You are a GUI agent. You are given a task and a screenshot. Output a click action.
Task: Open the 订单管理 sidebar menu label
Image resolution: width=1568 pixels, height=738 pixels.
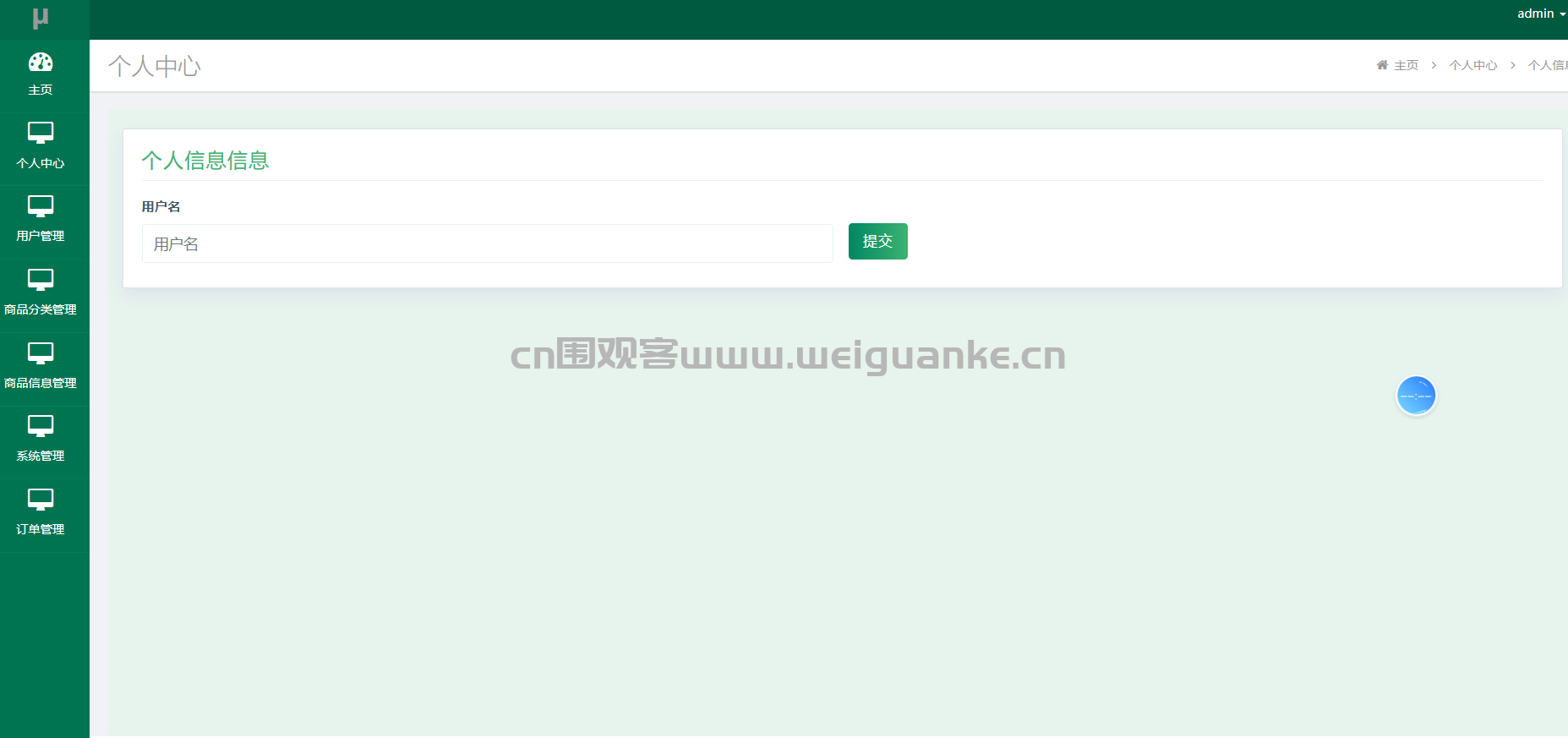(x=41, y=529)
